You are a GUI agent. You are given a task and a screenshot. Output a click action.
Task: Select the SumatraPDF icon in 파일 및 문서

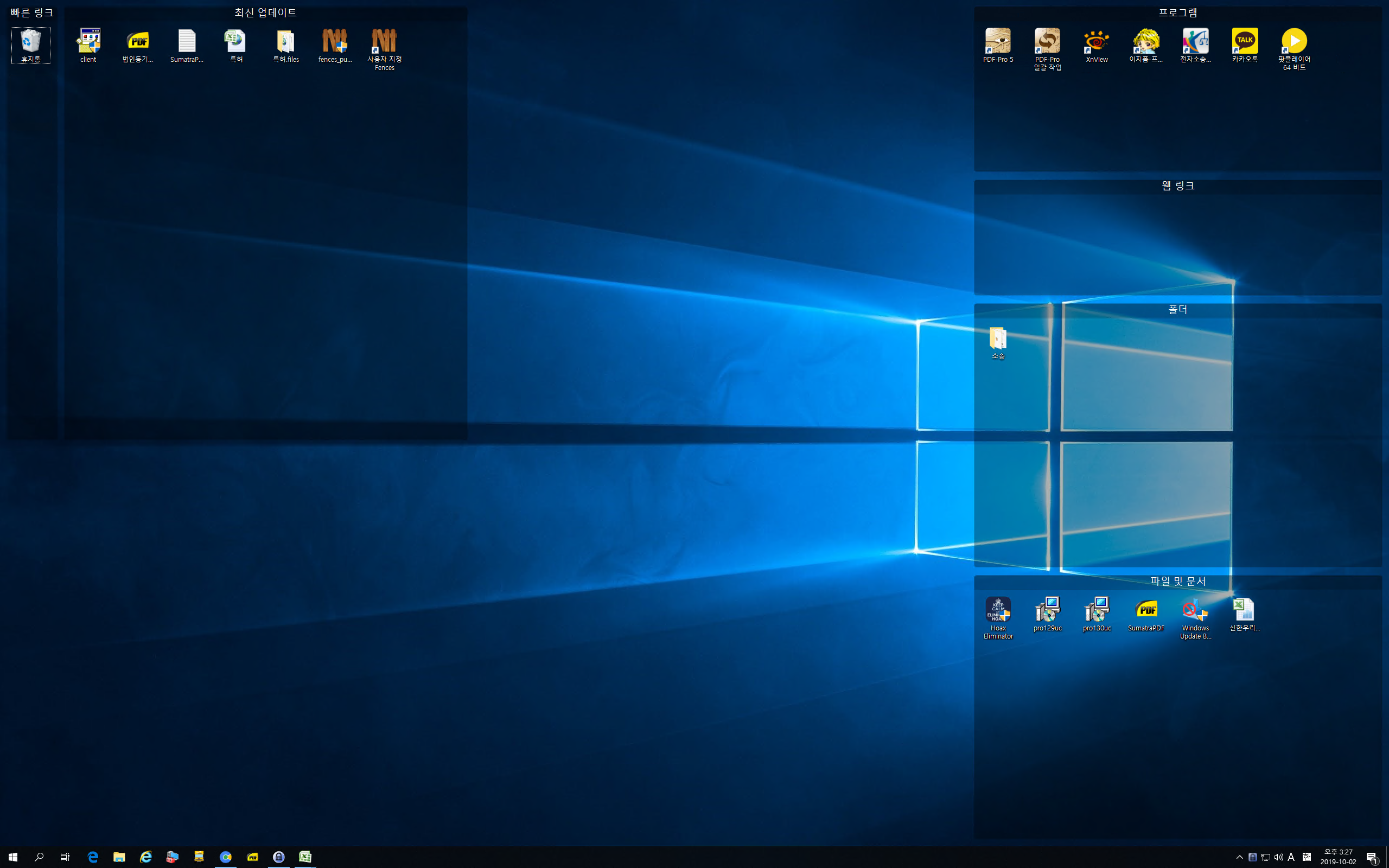coord(1145,613)
